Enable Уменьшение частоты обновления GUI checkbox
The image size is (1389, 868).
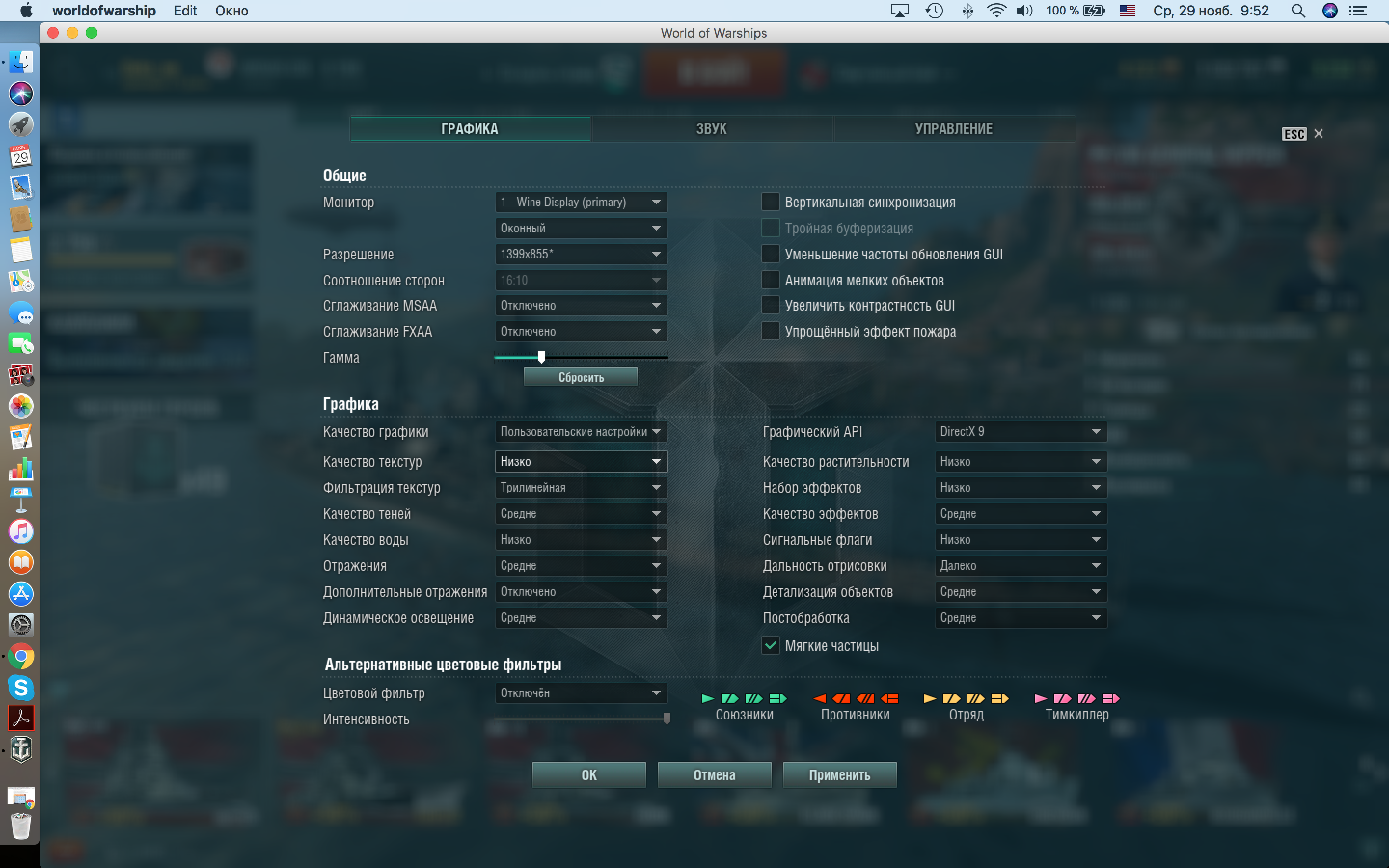(x=770, y=254)
